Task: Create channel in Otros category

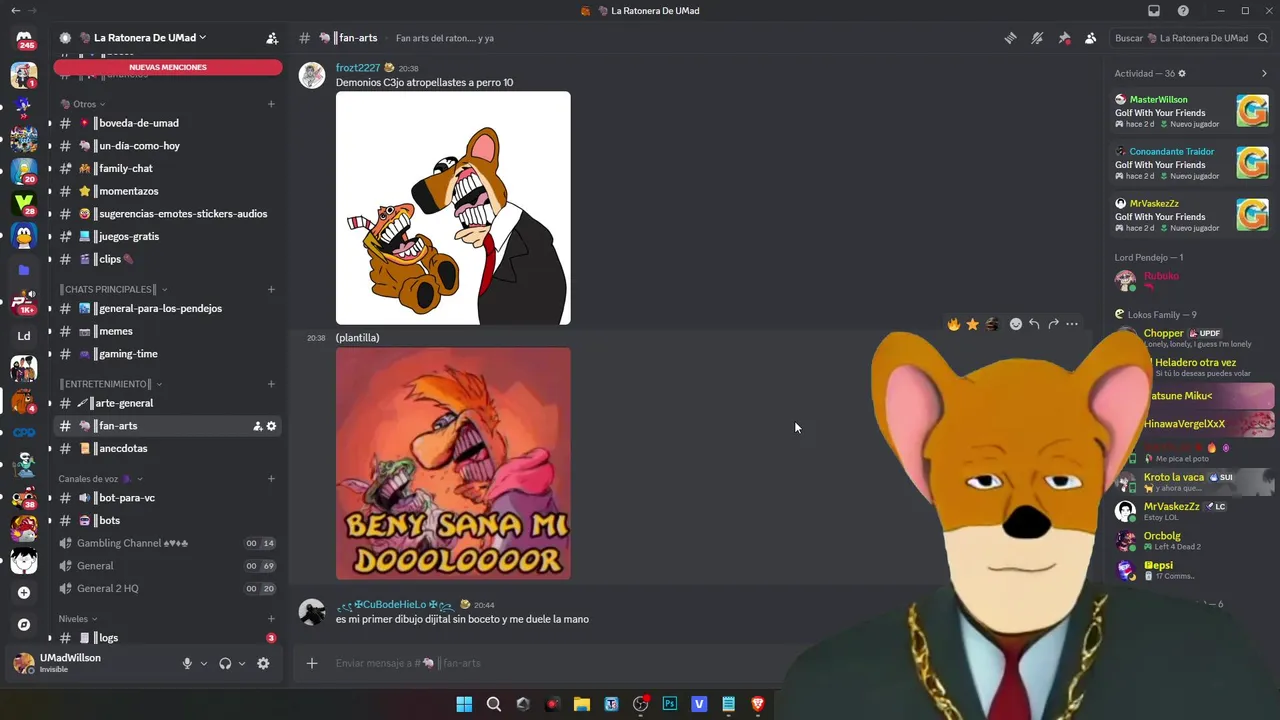Action: 271,104
